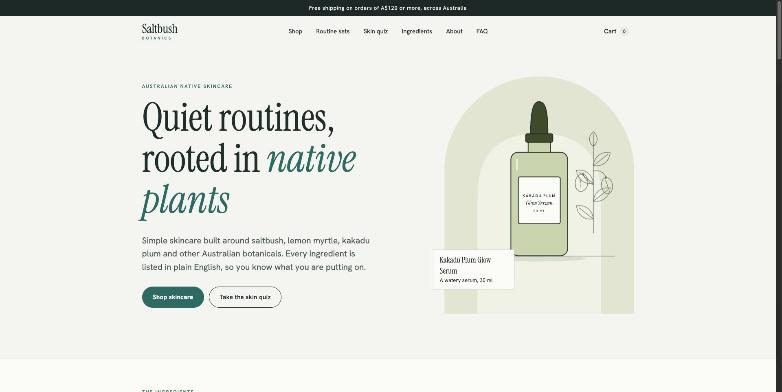Image resolution: width=782 pixels, height=392 pixels.
Task: Click the 'Australian Native Skincare' label
Action: coord(187,86)
